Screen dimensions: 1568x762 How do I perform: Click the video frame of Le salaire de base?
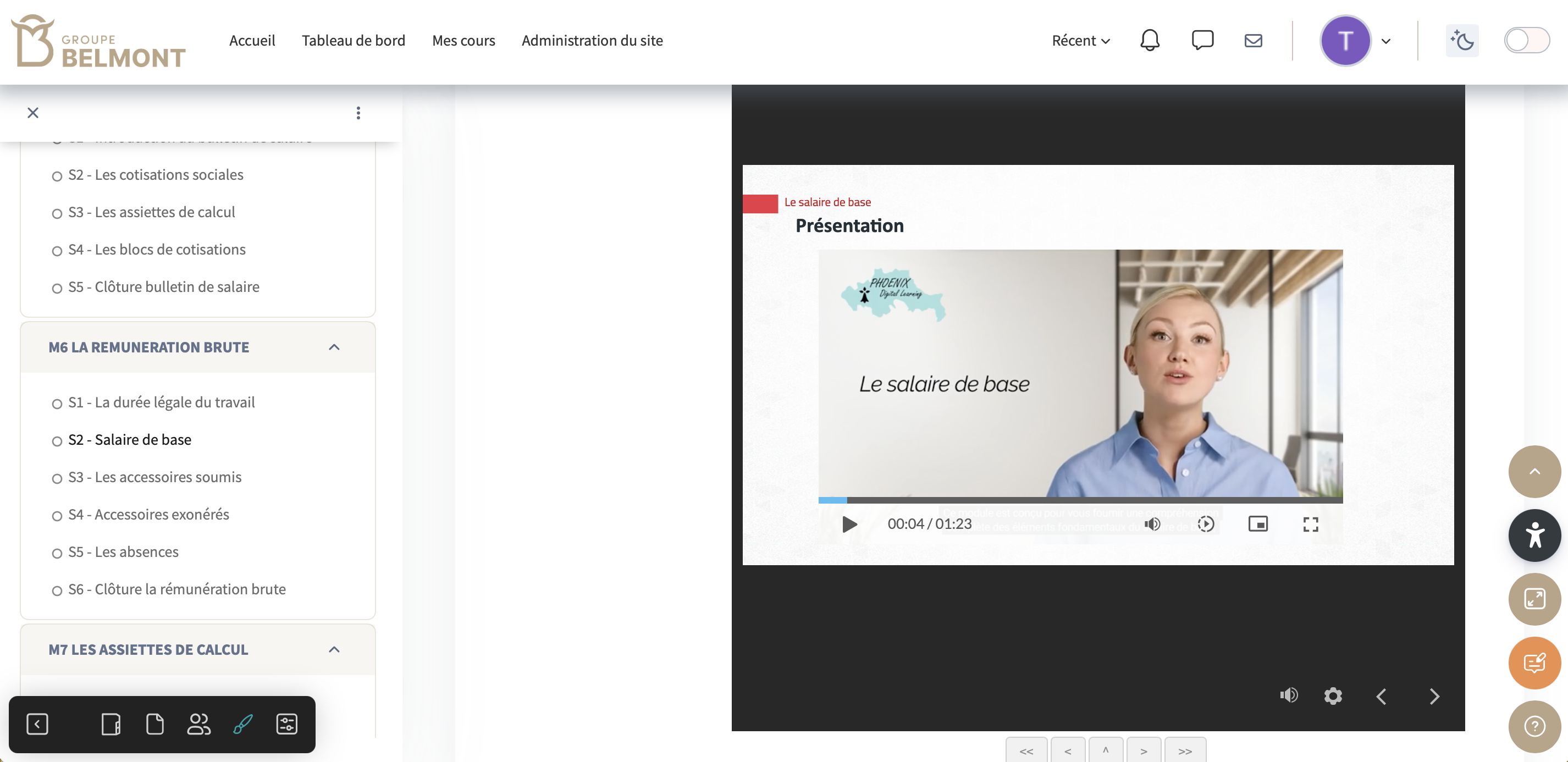(1080, 373)
